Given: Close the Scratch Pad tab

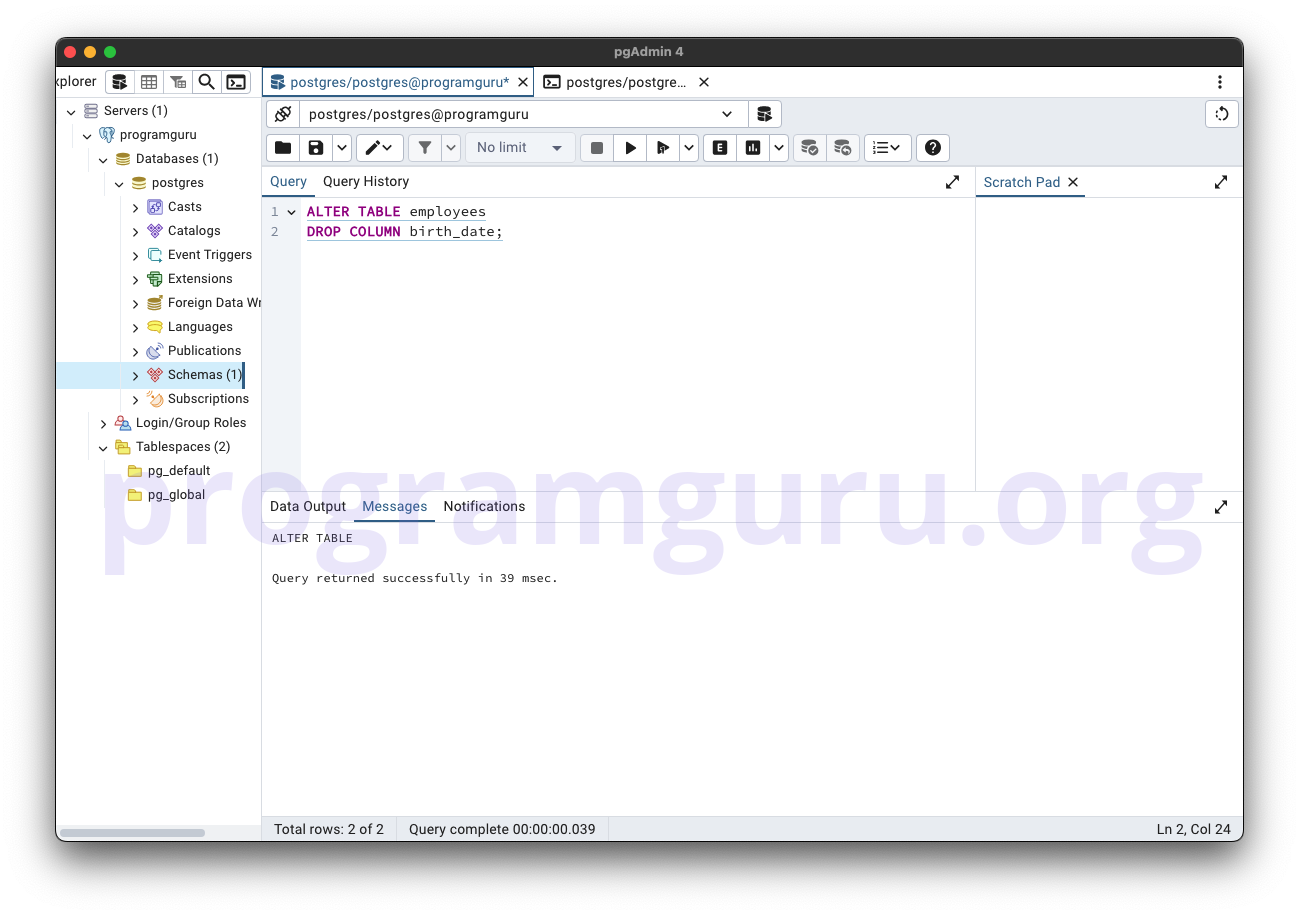Looking at the screenshot, I should pos(1073,182).
